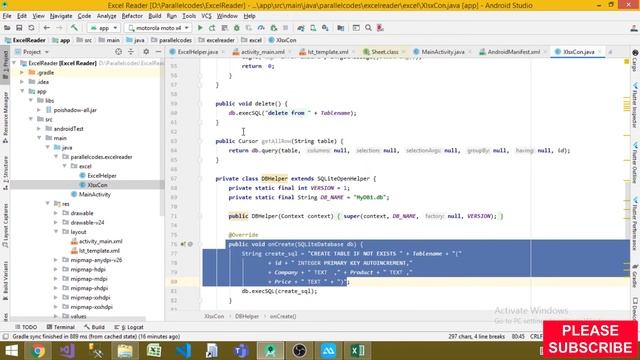Click the Save All toolbar icon
Screen dimensions: 640x360
(x=19, y=28)
